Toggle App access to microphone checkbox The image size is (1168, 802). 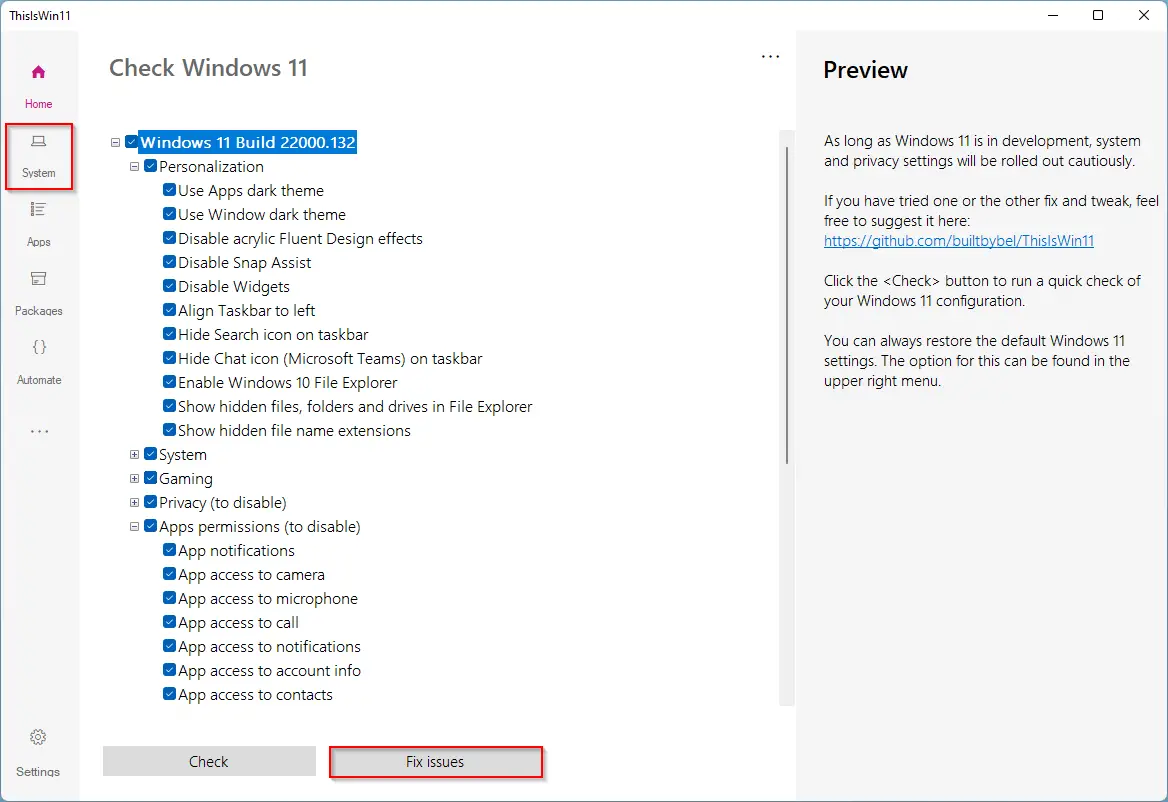pyautogui.click(x=169, y=598)
